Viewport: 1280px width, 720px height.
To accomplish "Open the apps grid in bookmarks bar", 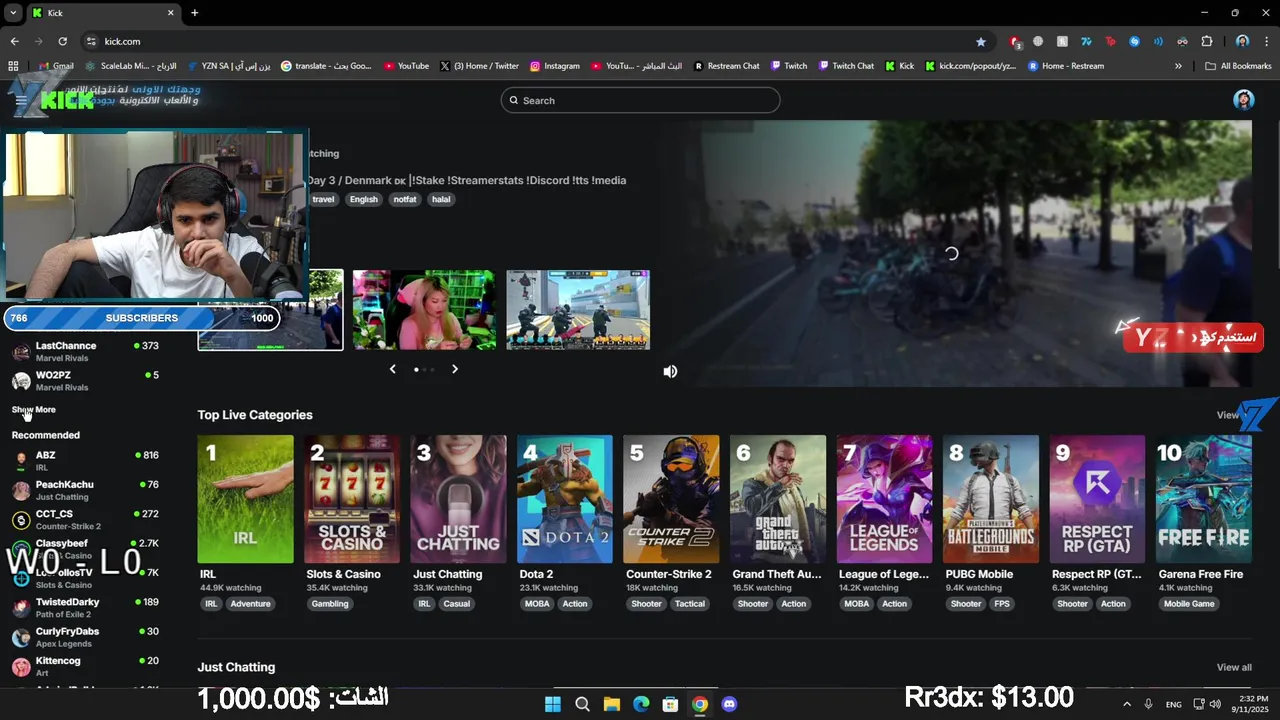I will point(13,66).
